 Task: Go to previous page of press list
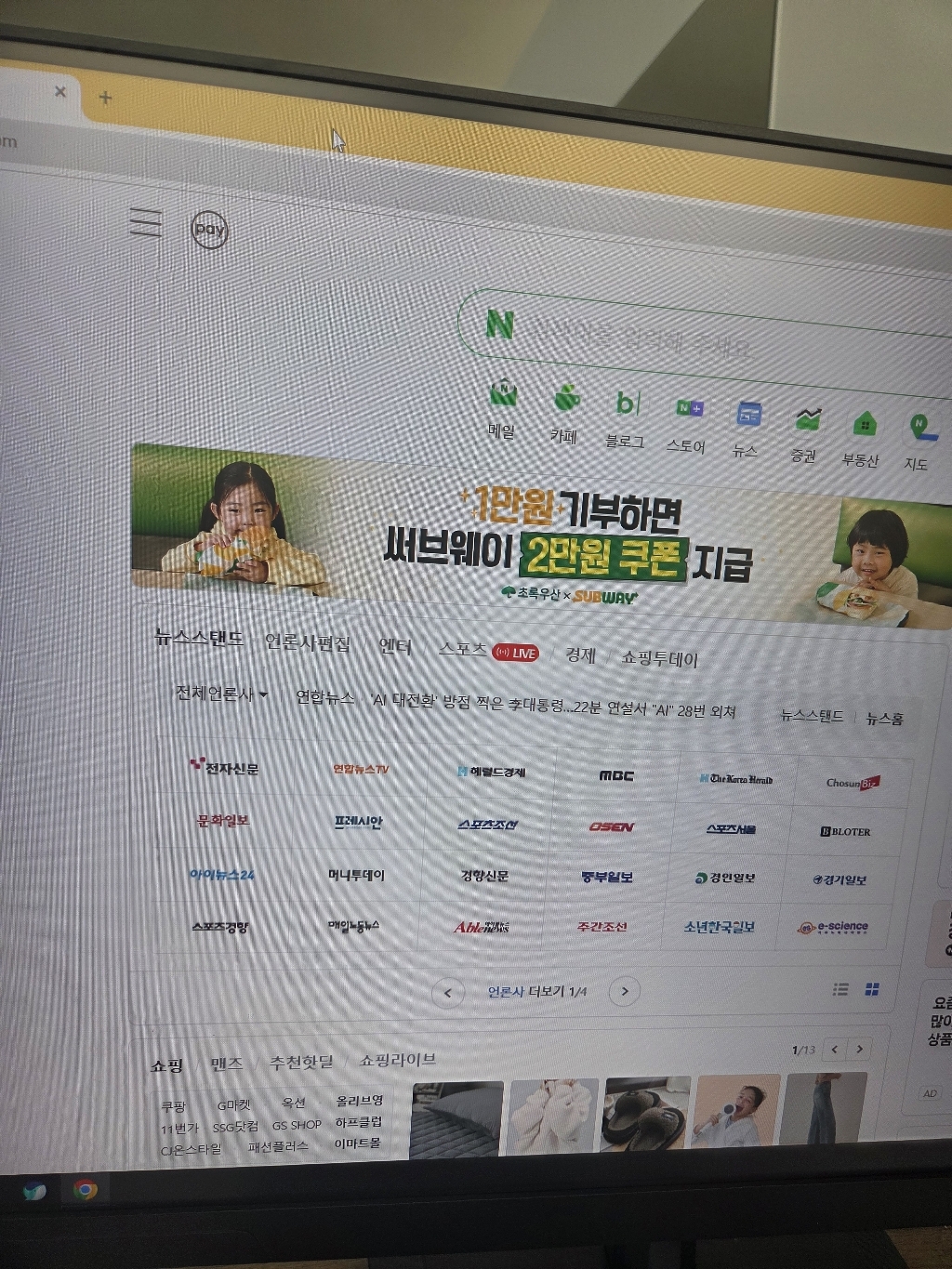tap(448, 993)
